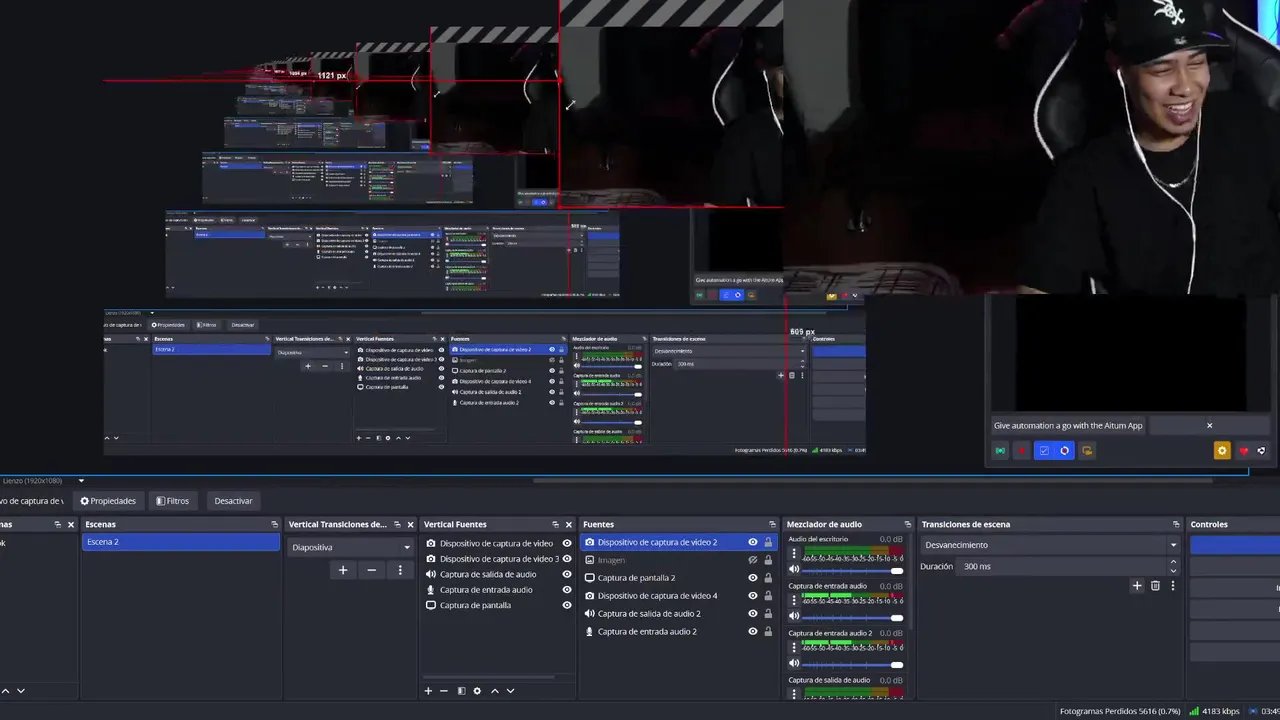Mute Audio del escritorio
1280x720 pixels.
coord(794,570)
